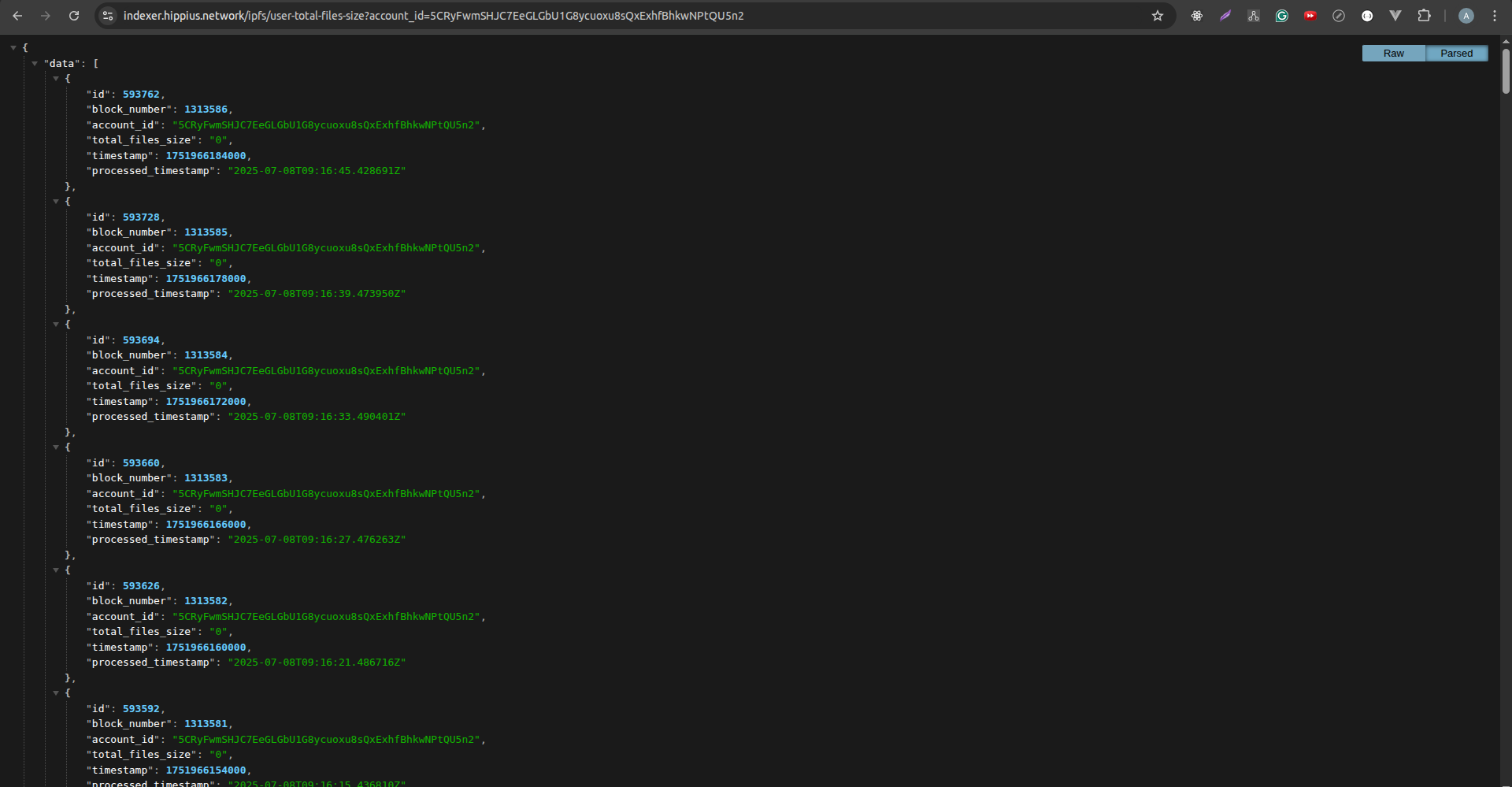This screenshot has width=1512, height=787.
Task: Collapse the object with id 593660
Action: click(56, 447)
